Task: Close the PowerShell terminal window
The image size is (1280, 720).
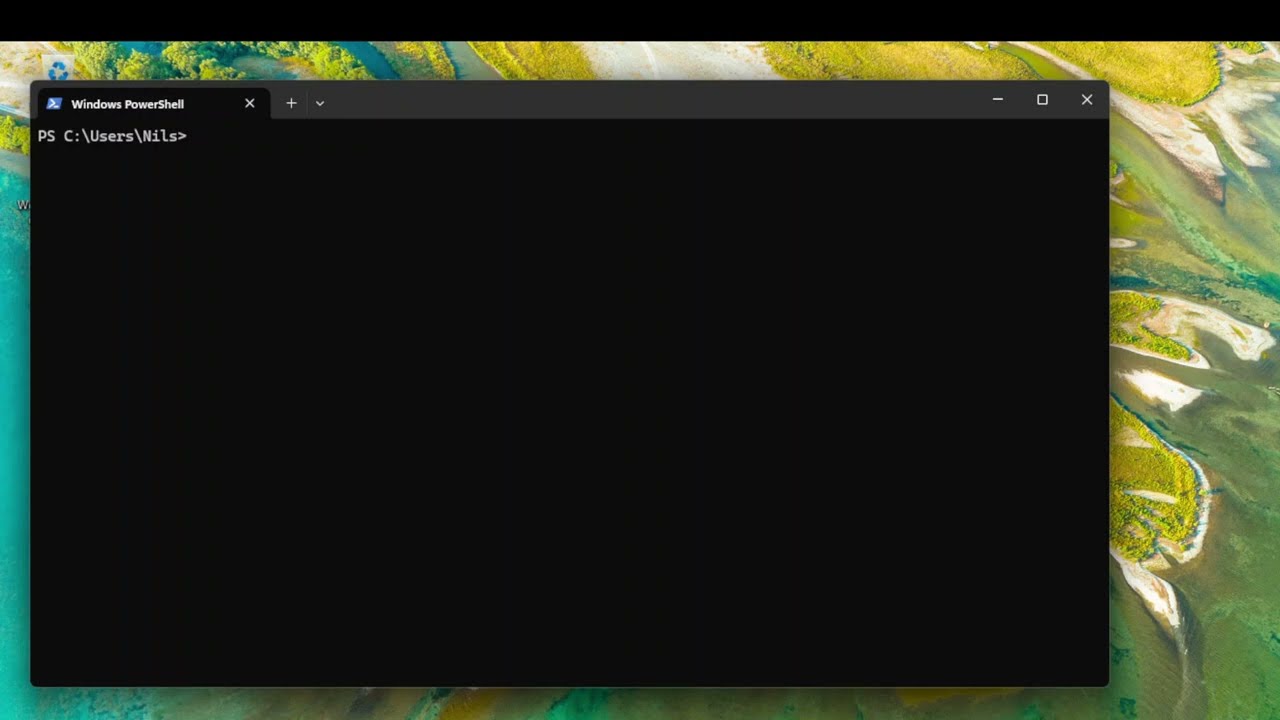Action: (1087, 99)
